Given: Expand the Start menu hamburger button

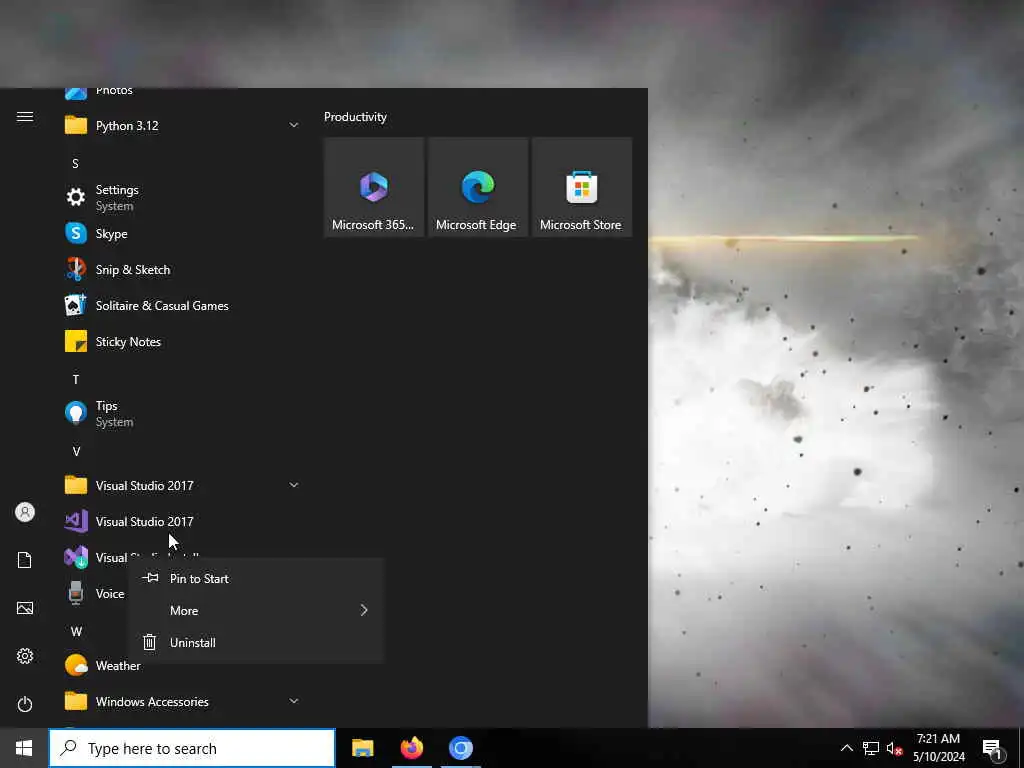Looking at the screenshot, I should tap(25, 117).
